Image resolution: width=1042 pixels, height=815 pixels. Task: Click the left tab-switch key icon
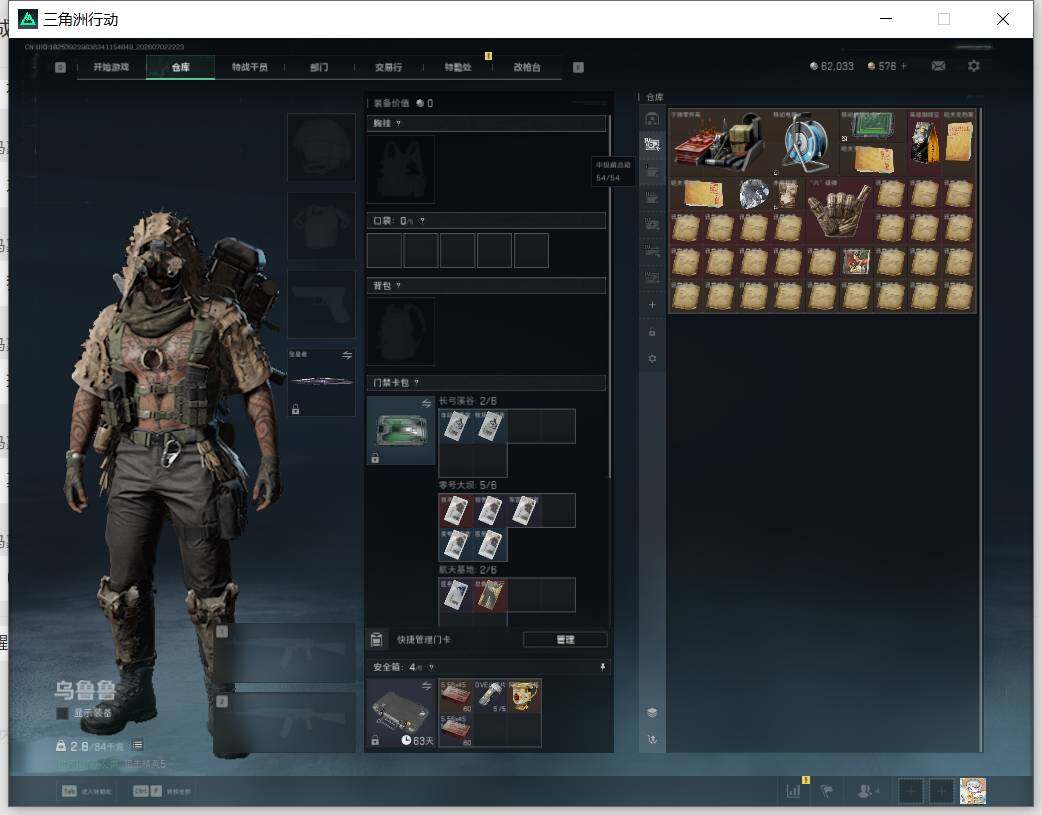point(60,67)
